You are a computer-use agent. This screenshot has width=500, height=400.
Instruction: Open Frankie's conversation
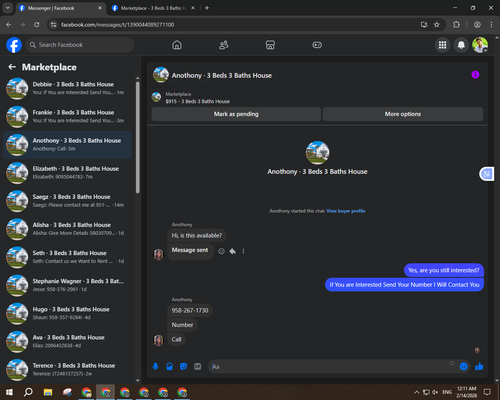pyautogui.click(x=68, y=117)
